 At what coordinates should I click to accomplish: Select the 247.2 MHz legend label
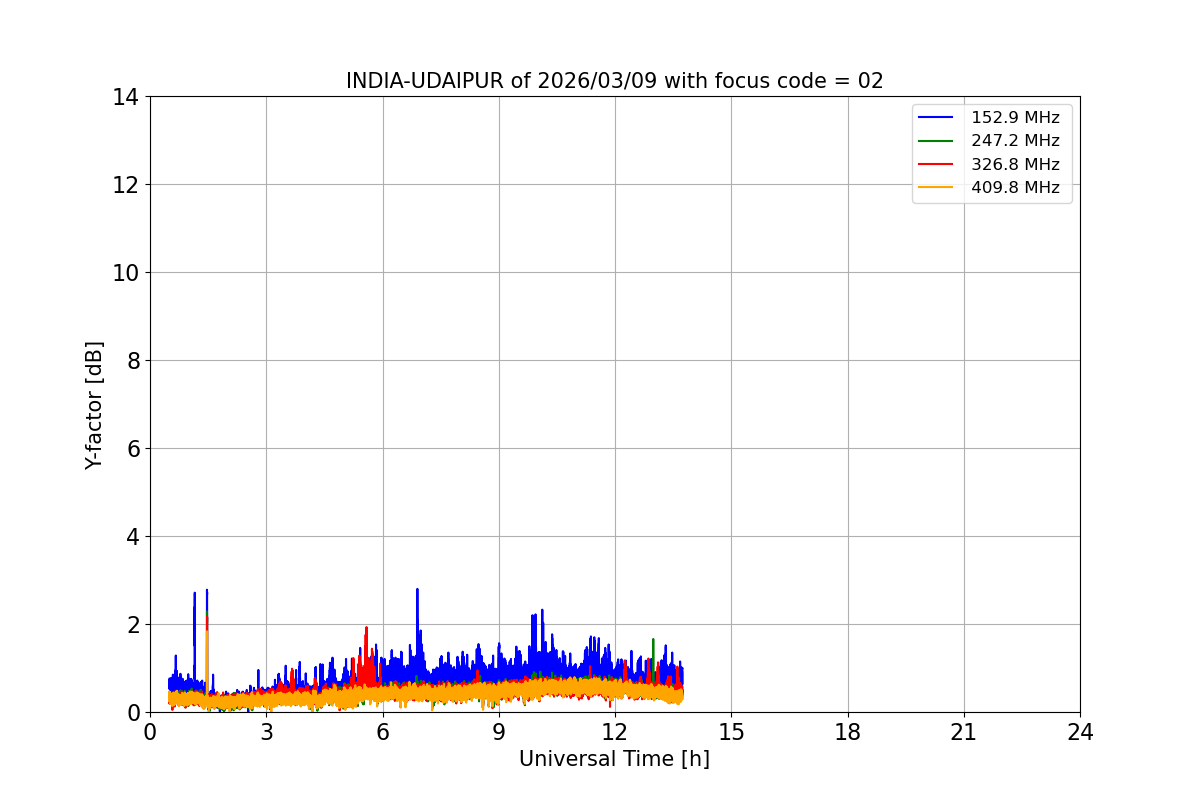[x=1015, y=141]
